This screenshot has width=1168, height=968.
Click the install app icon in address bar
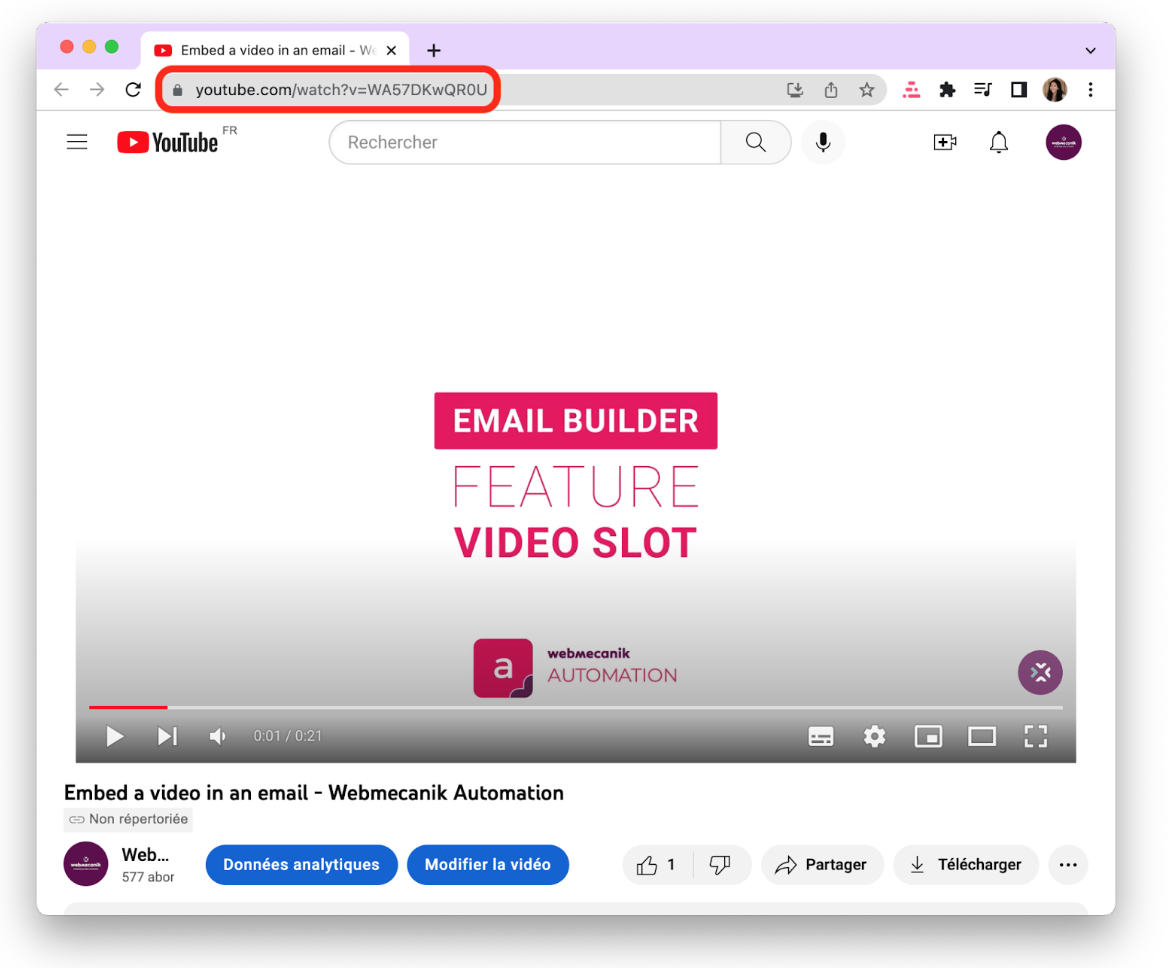click(x=795, y=90)
